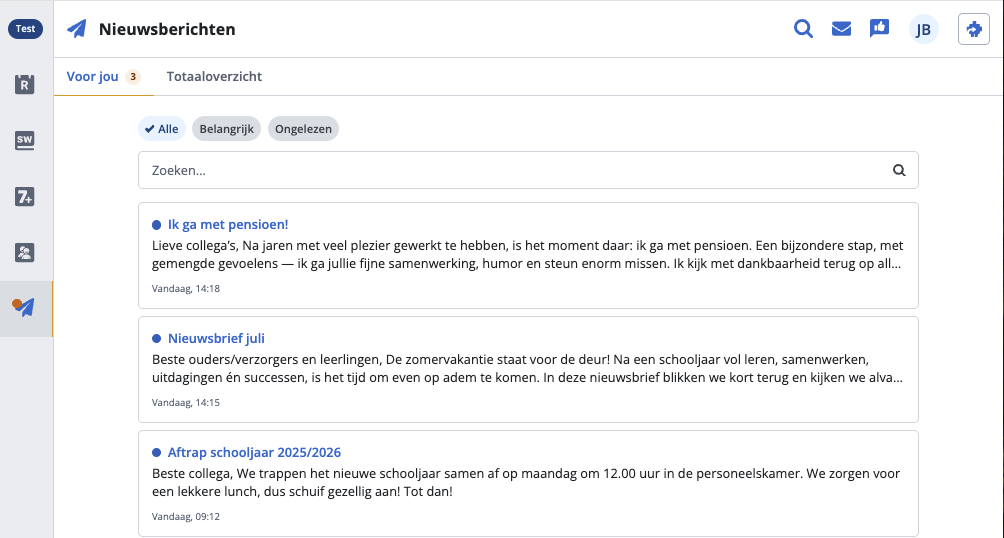Screen dimensions: 1004x538
Task: Select the paper plane news sidebar icon
Action: click(x=24, y=307)
